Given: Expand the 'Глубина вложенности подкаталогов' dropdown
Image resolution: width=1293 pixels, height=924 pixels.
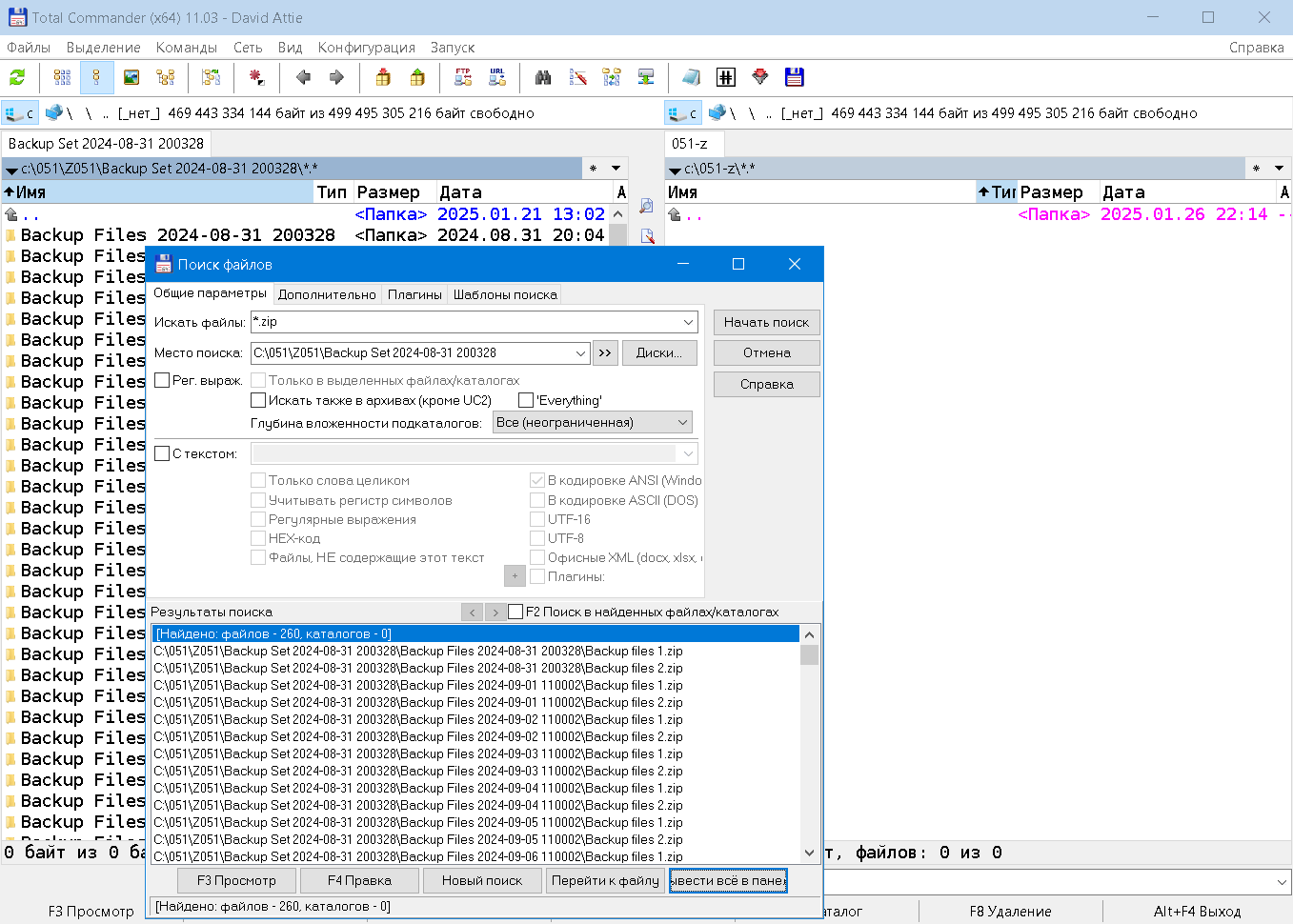Looking at the screenshot, I should tap(680, 421).
